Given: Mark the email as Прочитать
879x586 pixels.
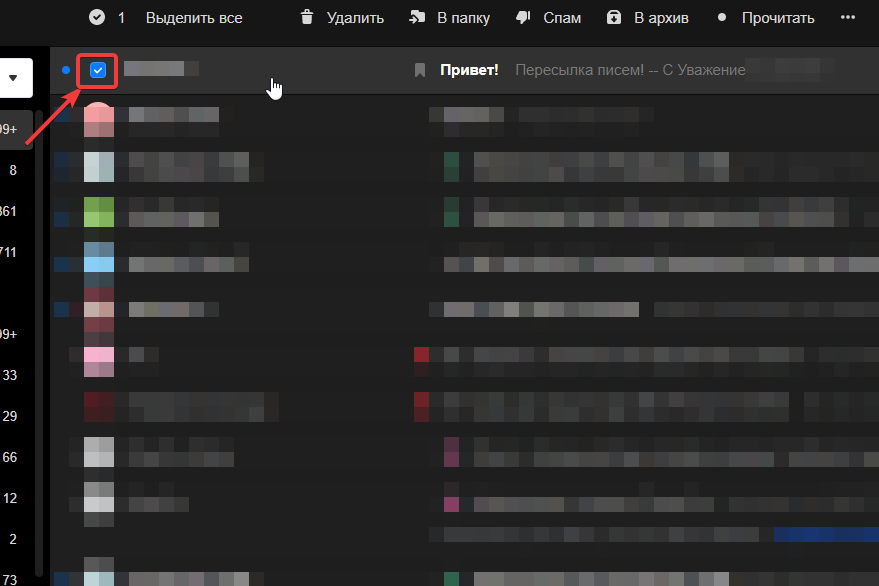Looking at the screenshot, I should click(x=778, y=18).
